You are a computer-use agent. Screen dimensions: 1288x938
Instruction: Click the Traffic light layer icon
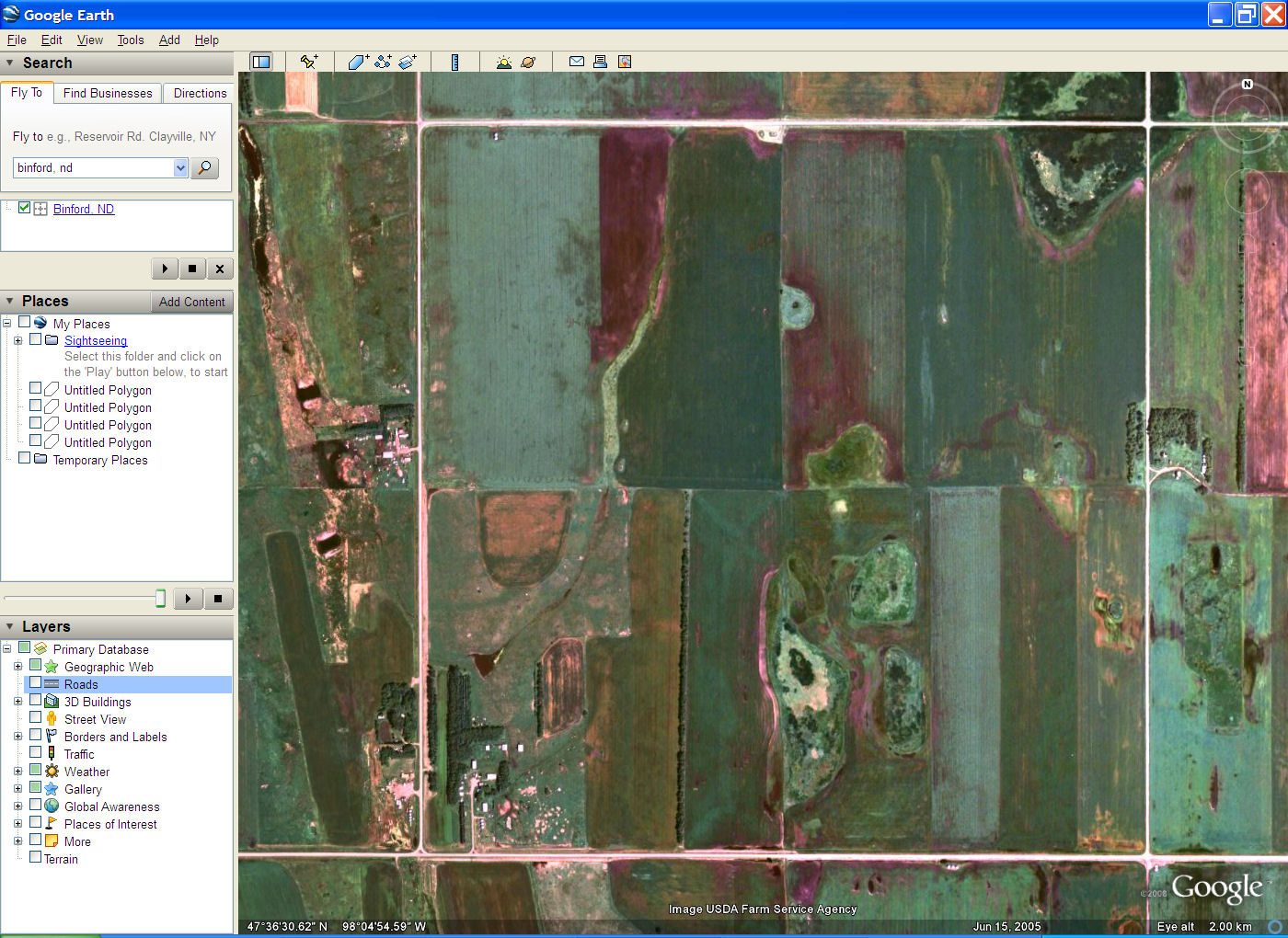52,754
